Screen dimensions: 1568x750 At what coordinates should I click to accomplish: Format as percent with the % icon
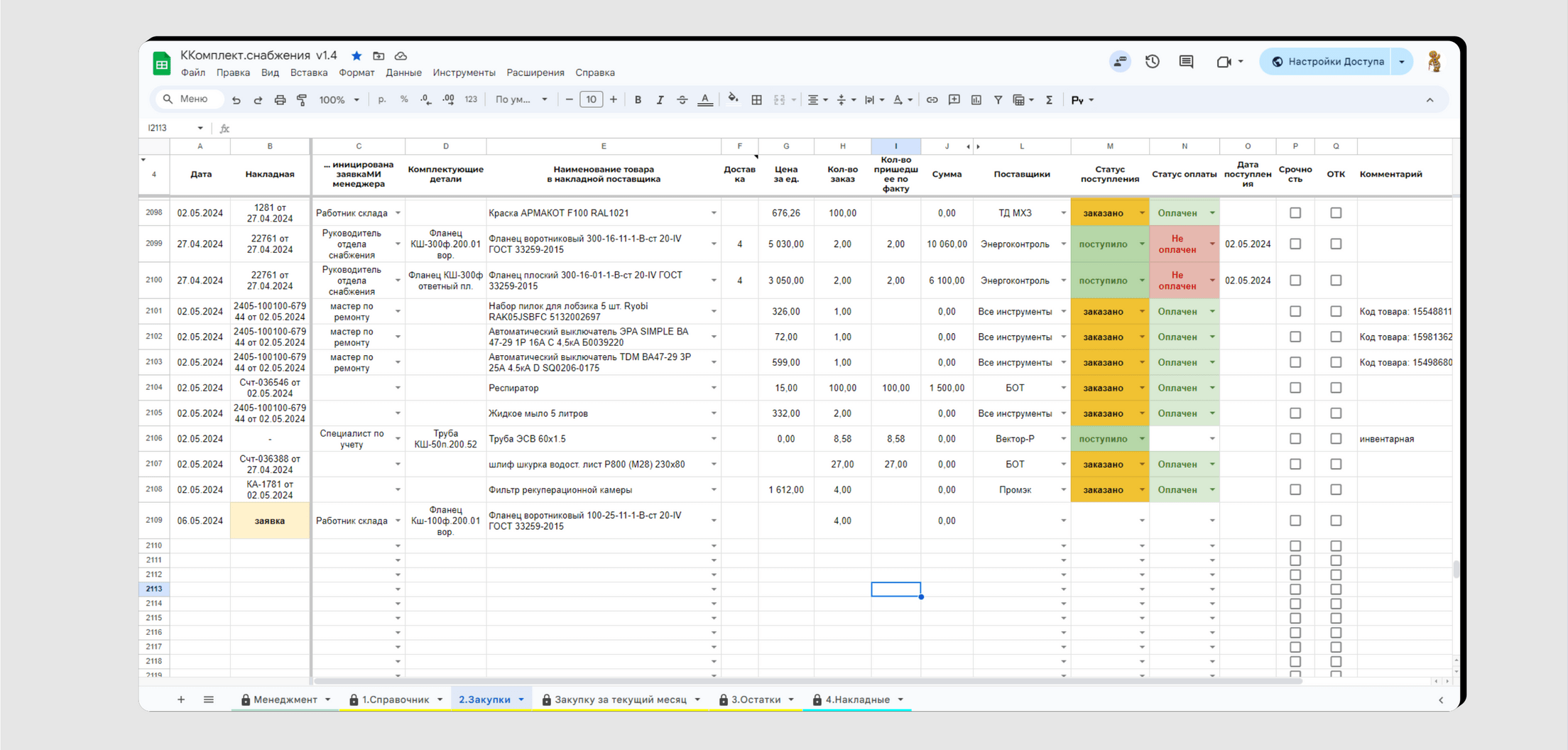tap(404, 99)
